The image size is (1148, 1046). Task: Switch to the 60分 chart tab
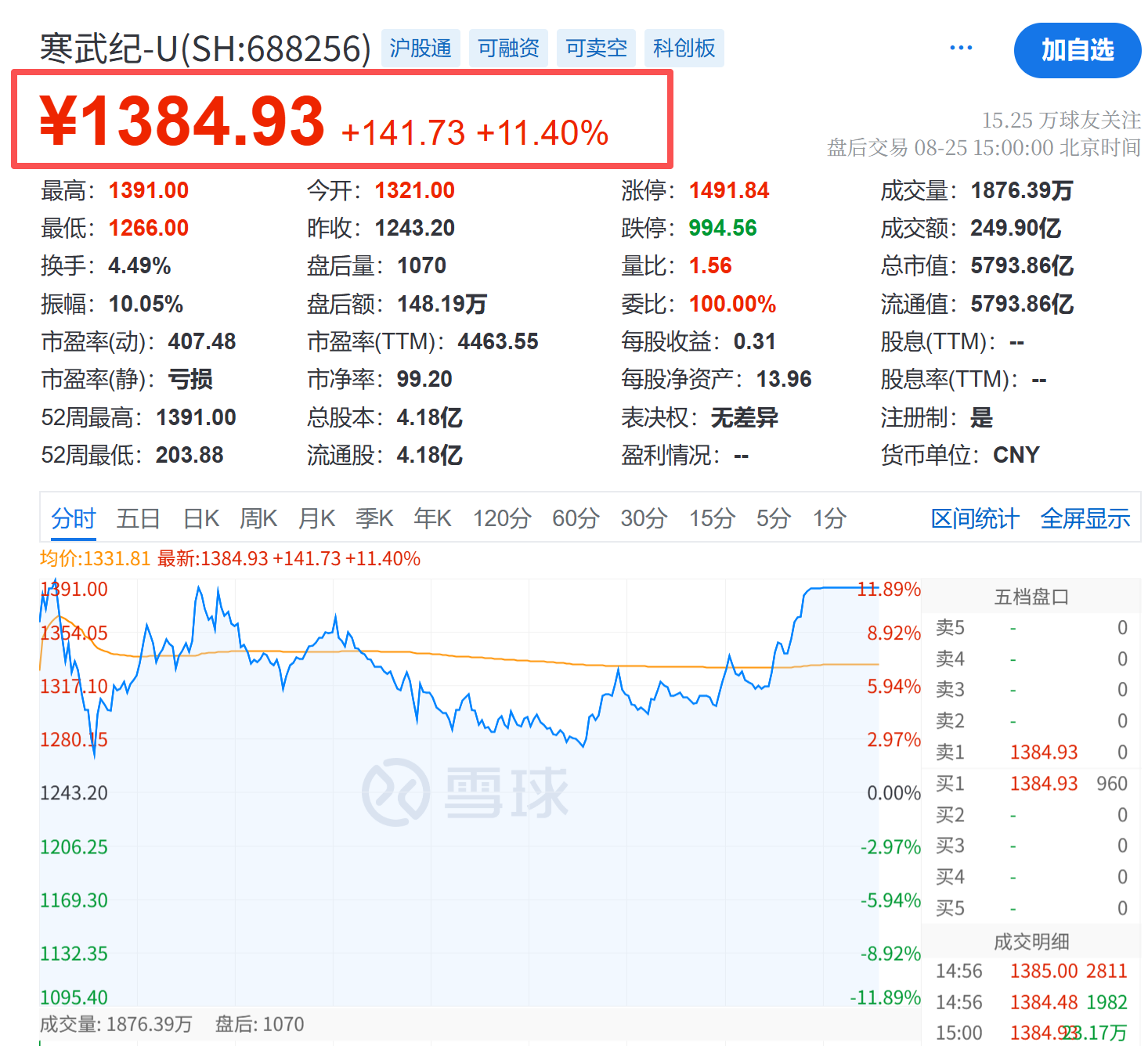pyautogui.click(x=576, y=518)
